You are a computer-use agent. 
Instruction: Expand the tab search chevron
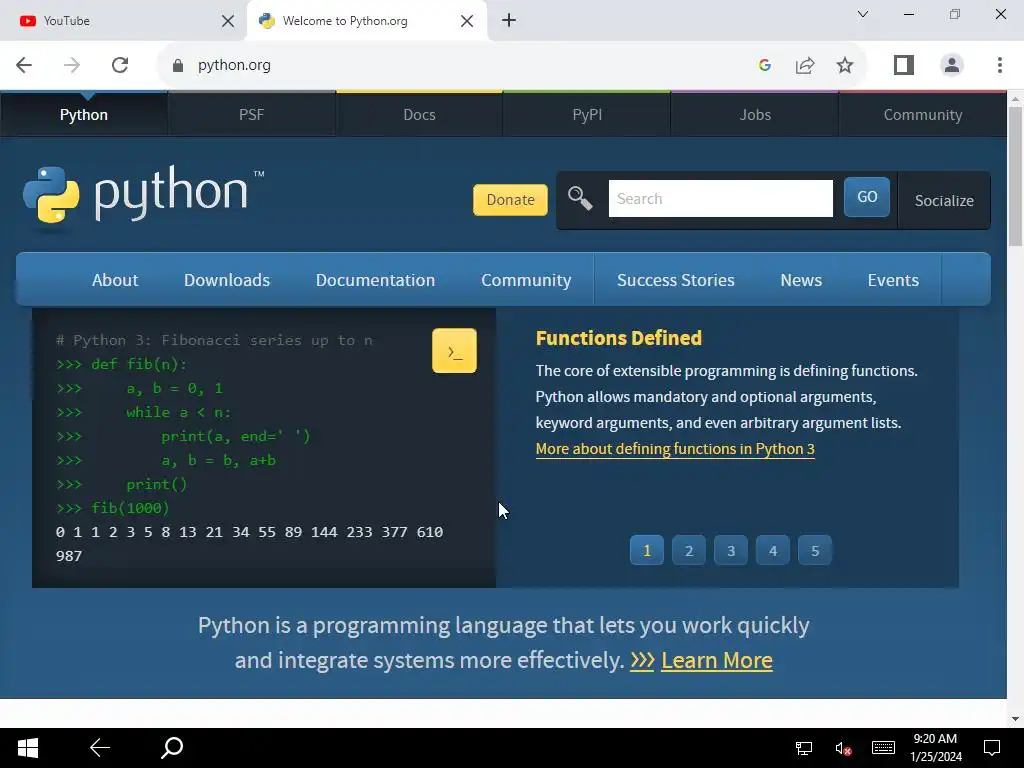pos(863,14)
